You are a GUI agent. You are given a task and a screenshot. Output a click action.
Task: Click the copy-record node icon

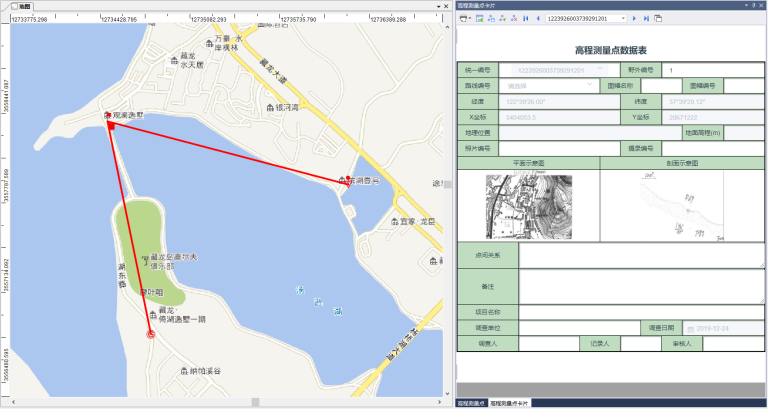click(491, 18)
